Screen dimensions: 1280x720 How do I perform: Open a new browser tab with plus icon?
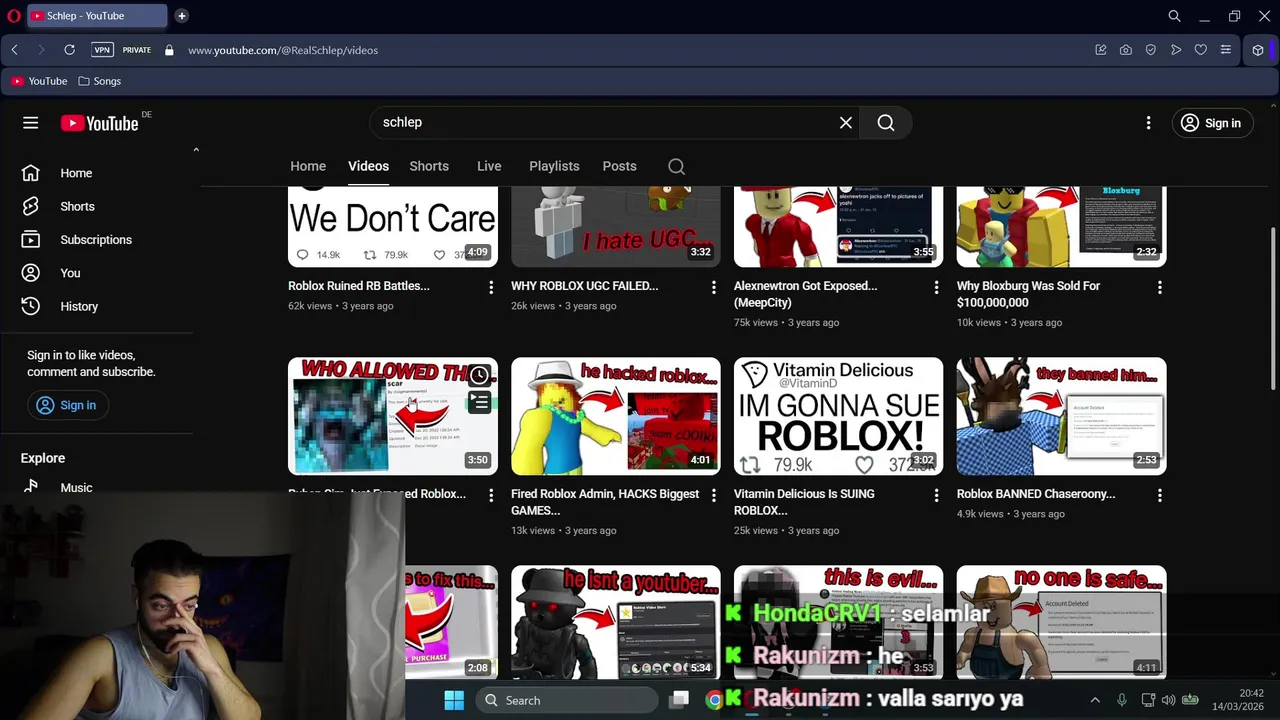pos(181,16)
